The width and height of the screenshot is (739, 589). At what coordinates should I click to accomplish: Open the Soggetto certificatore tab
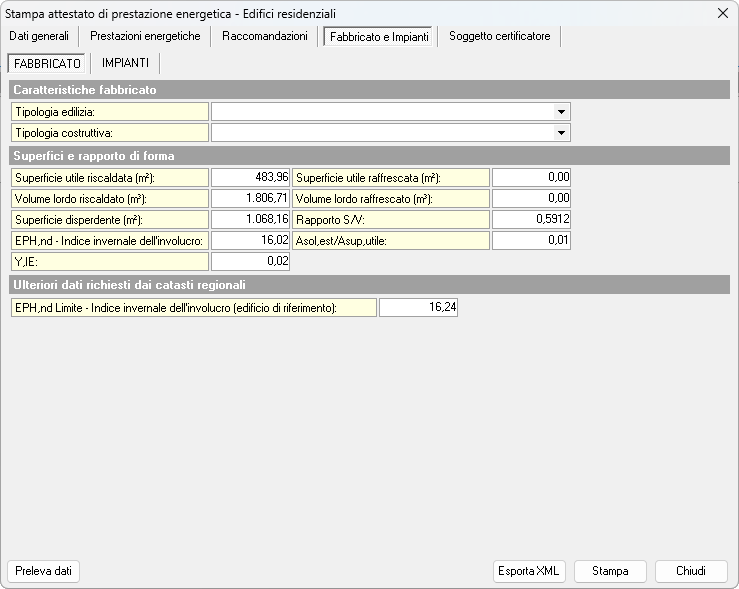[x=499, y=36]
